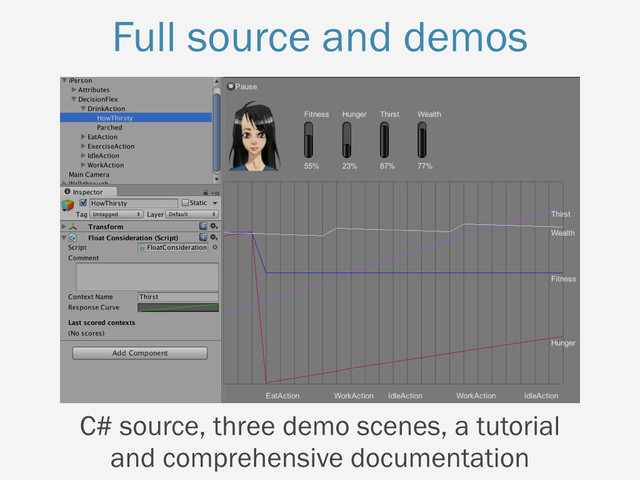Collapse the iPerson tree node
The image size is (640, 480).
pyautogui.click(x=64, y=80)
